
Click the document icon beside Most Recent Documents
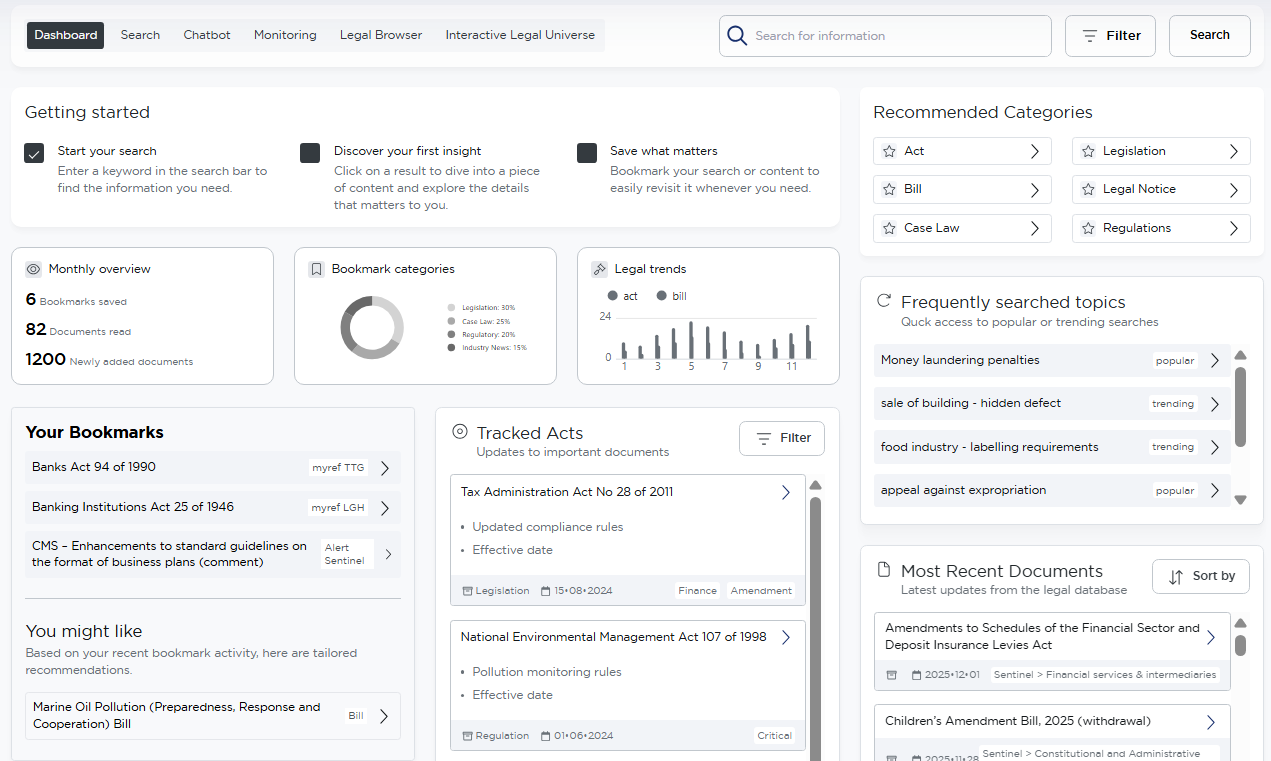point(883,569)
